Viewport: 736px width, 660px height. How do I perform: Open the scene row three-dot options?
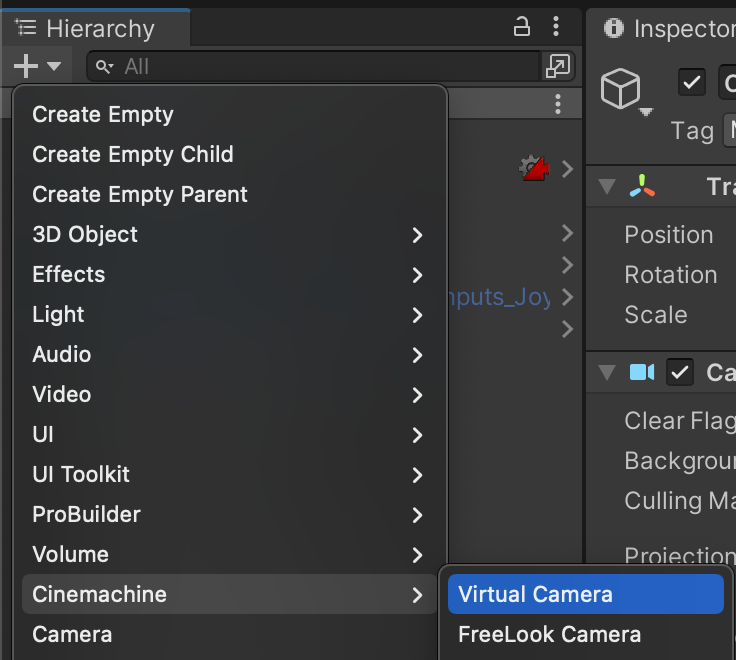click(558, 104)
